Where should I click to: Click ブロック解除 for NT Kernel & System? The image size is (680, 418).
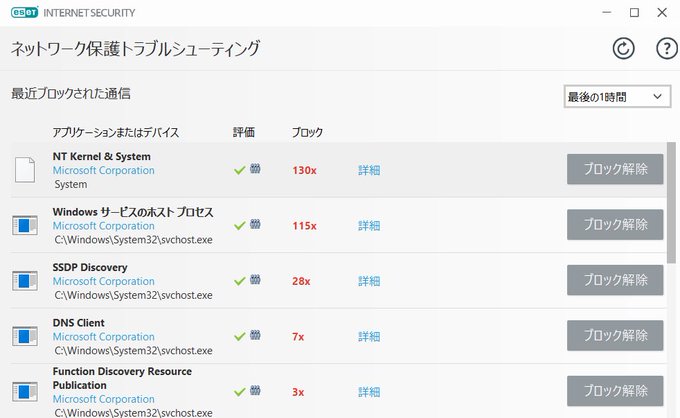(x=615, y=169)
